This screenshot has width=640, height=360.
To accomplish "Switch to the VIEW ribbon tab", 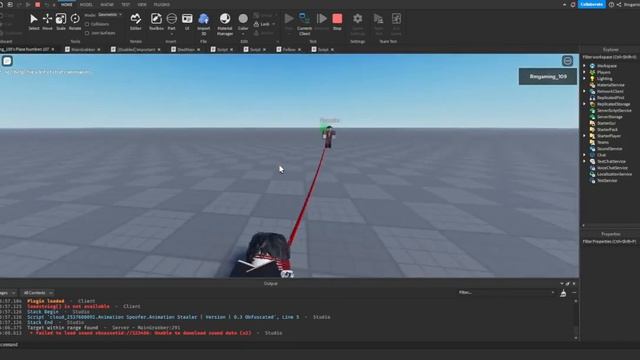I will tap(142, 4).
